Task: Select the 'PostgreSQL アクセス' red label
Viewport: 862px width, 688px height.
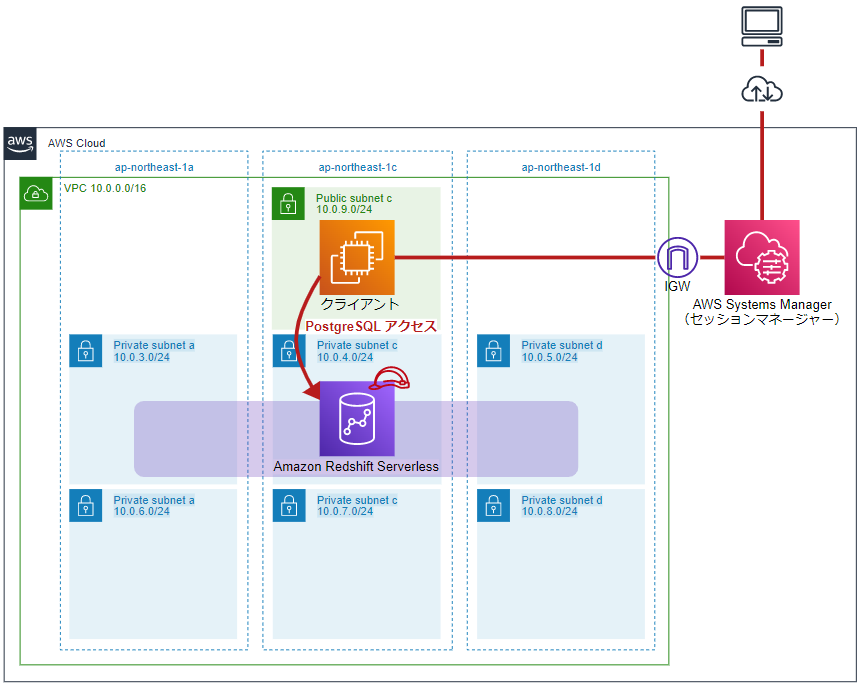Action: click(x=371, y=327)
